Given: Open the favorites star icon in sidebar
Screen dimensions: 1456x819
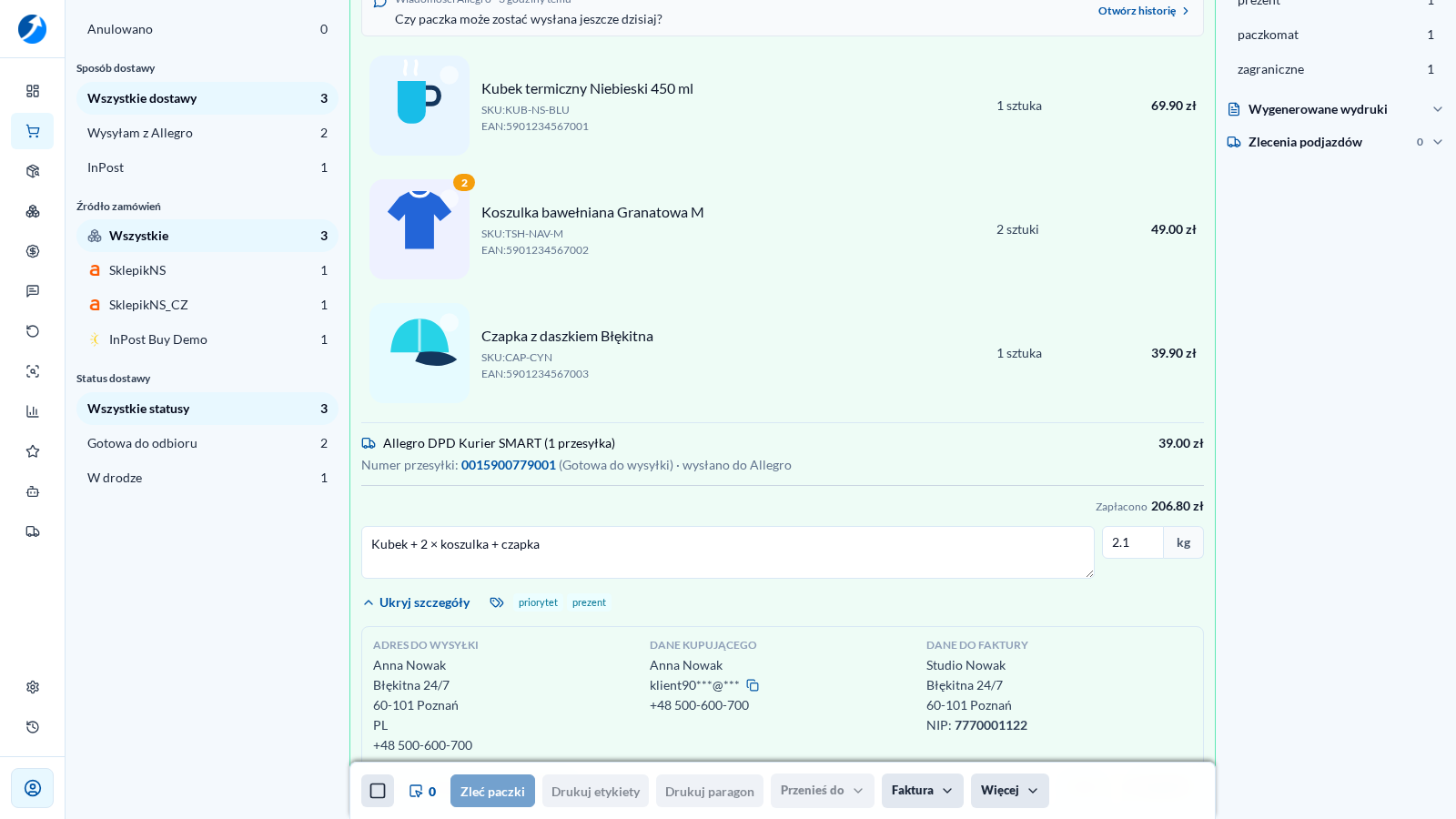Looking at the screenshot, I should (x=33, y=451).
